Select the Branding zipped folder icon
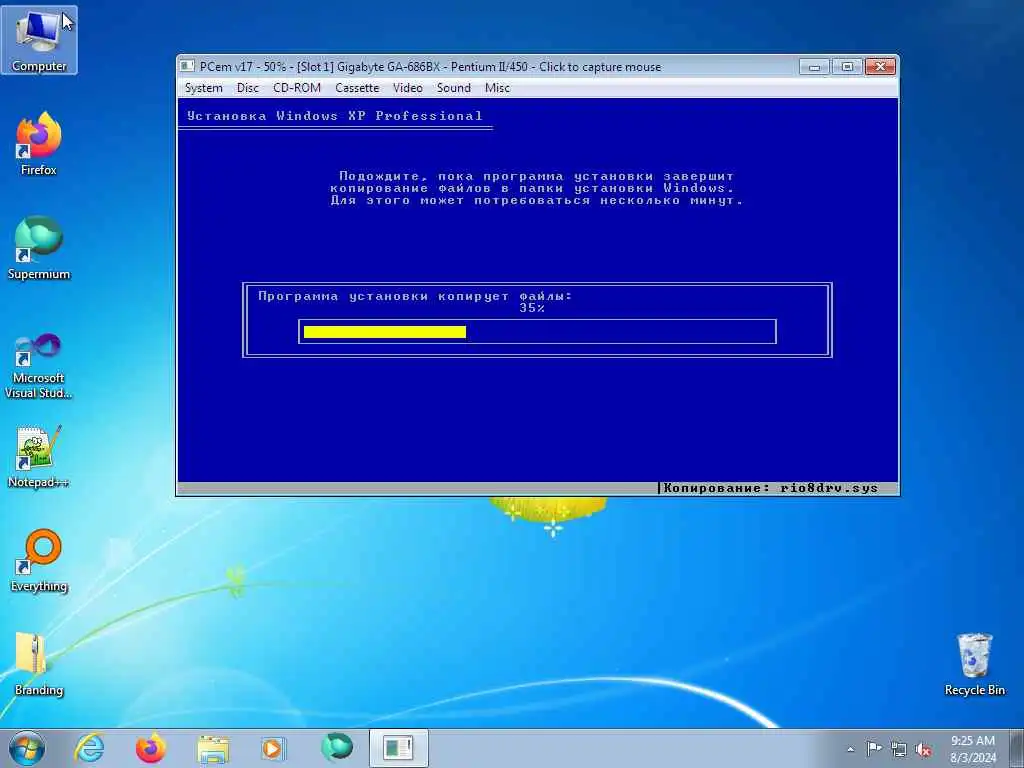This screenshot has height=768, width=1024. click(39, 664)
